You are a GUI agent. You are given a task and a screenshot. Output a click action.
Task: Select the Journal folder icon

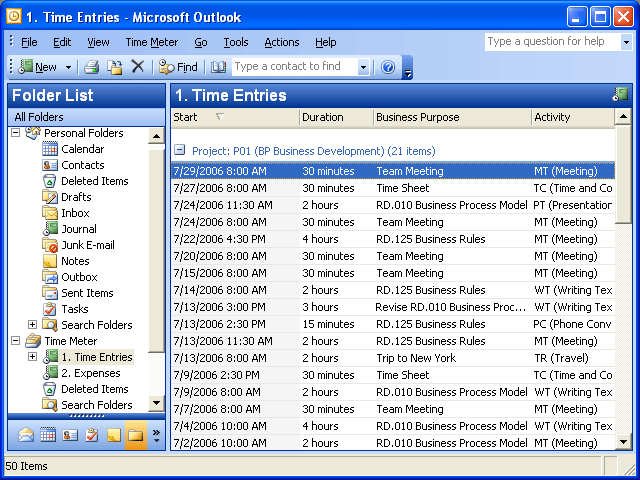pos(50,229)
